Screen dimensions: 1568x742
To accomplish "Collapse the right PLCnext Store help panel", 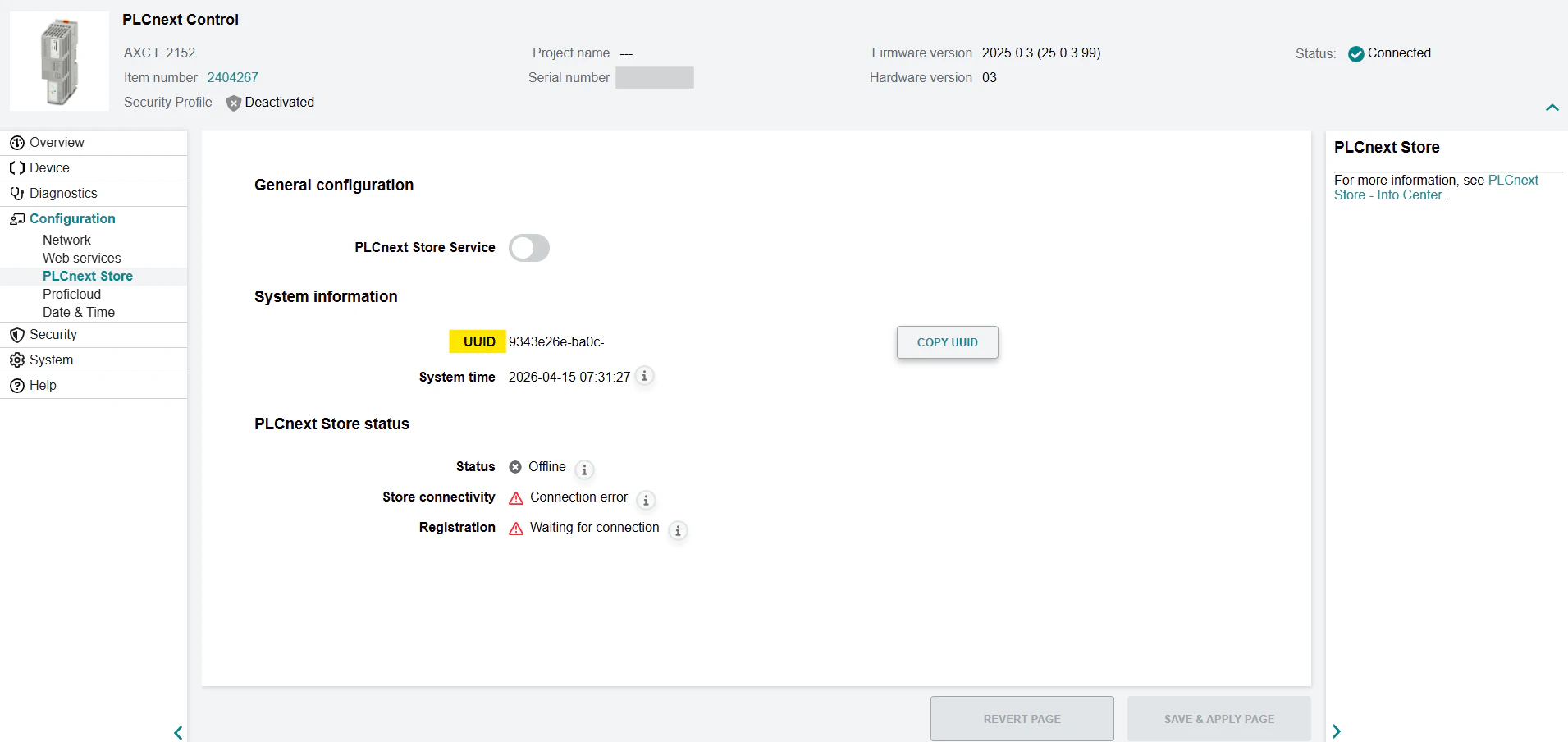I will tap(1337, 731).
